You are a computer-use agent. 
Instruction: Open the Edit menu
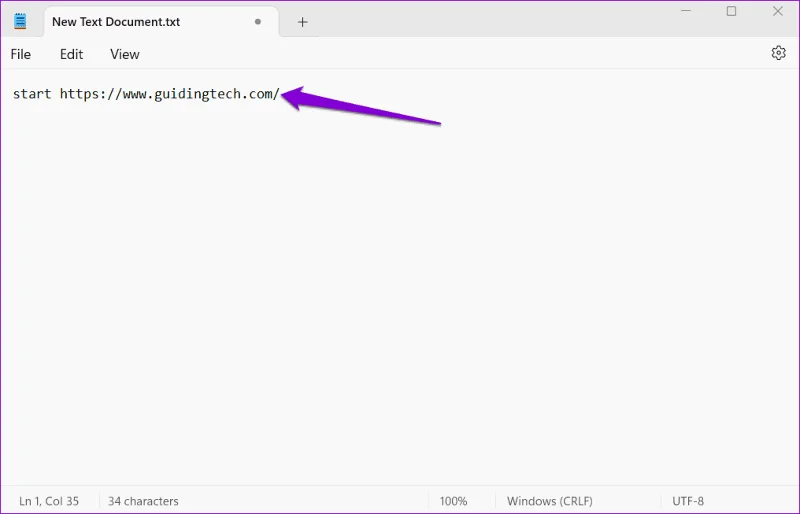71,54
